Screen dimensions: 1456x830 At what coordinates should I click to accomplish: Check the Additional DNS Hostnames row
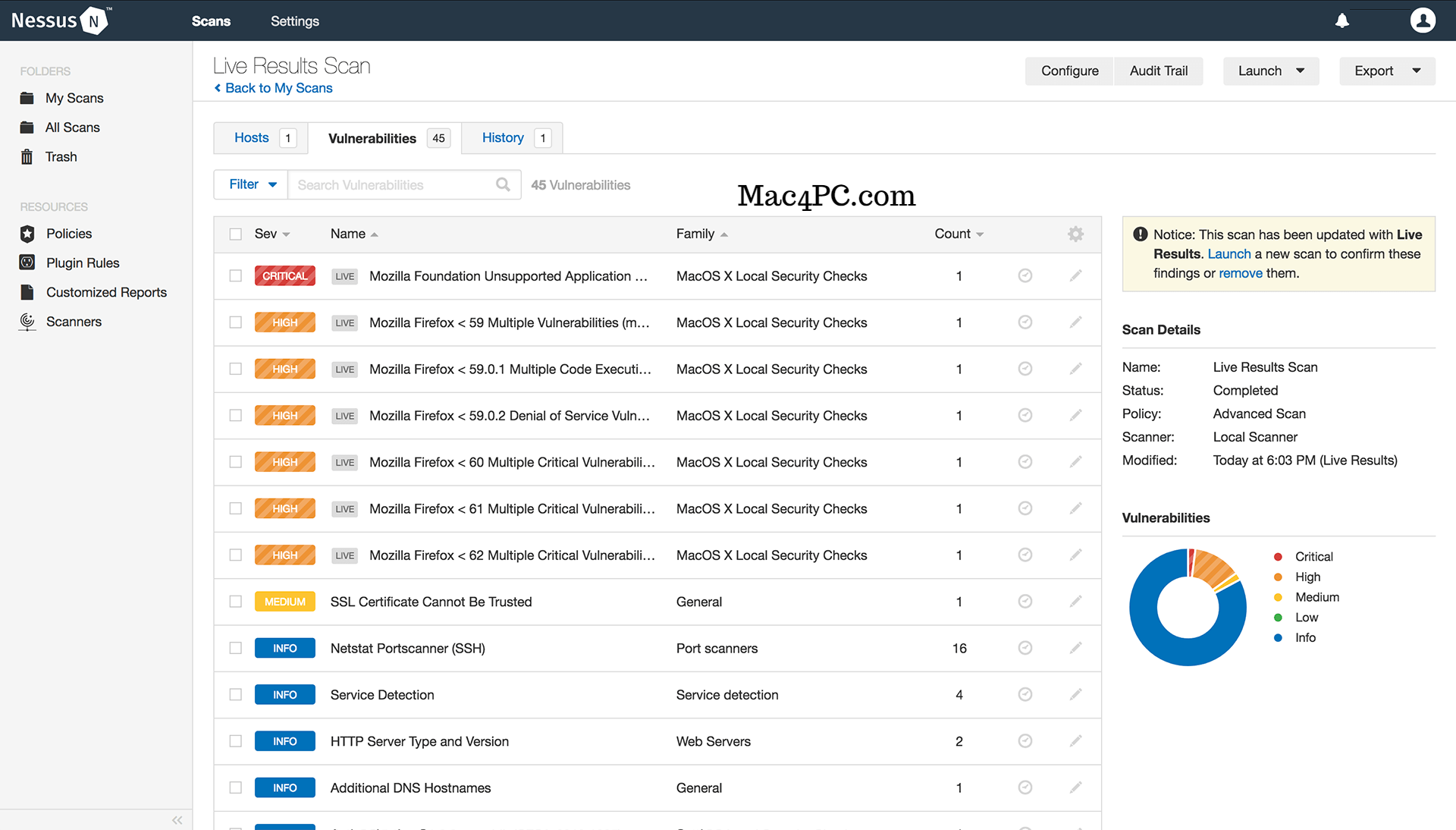pos(236,788)
